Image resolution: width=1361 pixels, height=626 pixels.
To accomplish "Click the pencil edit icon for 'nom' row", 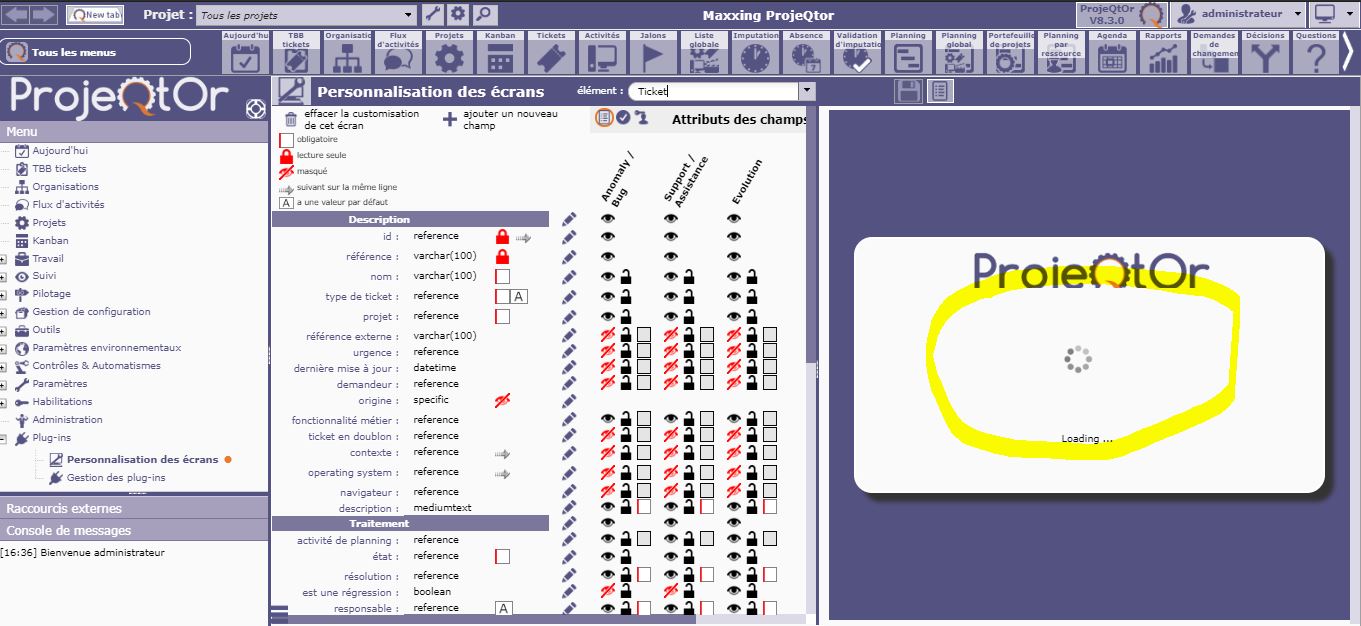I will (569, 277).
